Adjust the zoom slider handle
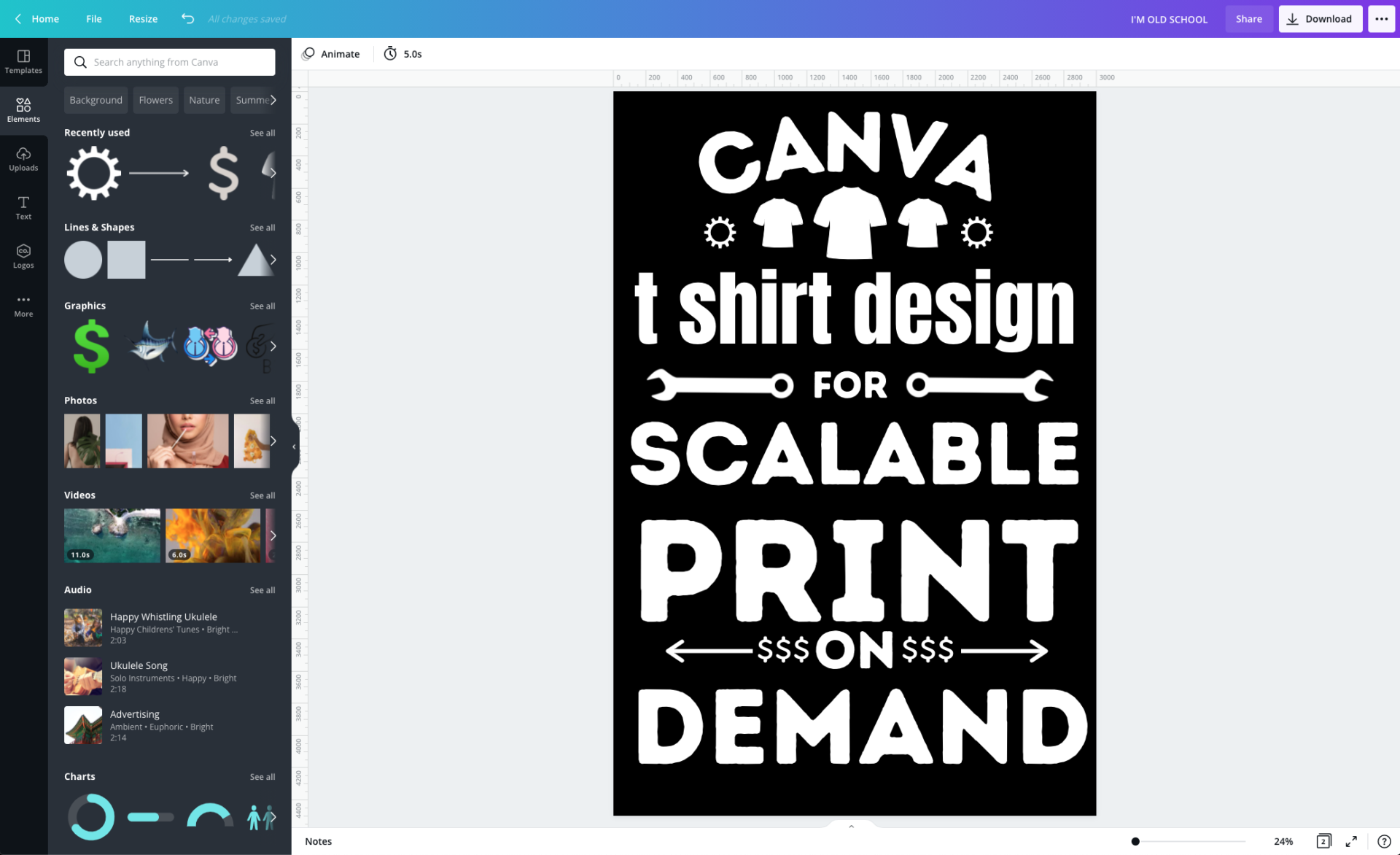1400x855 pixels. (x=1135, y=841)
